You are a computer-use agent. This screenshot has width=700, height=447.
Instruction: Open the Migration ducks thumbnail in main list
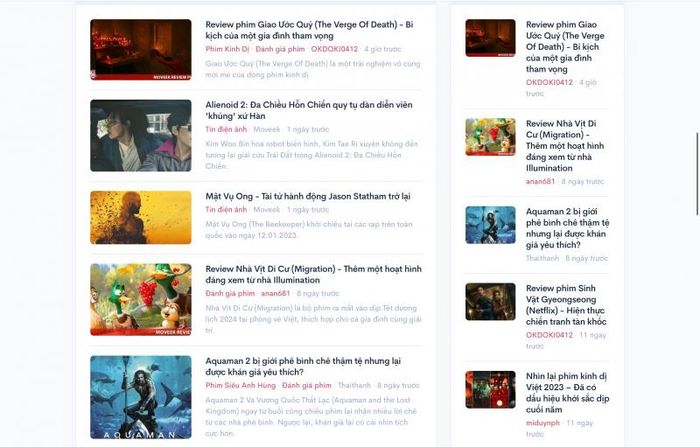[141, 300]
